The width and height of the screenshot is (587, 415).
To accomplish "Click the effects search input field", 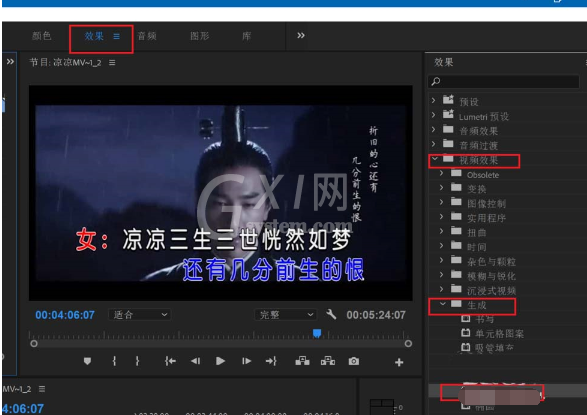I will [x=504, y=81].
